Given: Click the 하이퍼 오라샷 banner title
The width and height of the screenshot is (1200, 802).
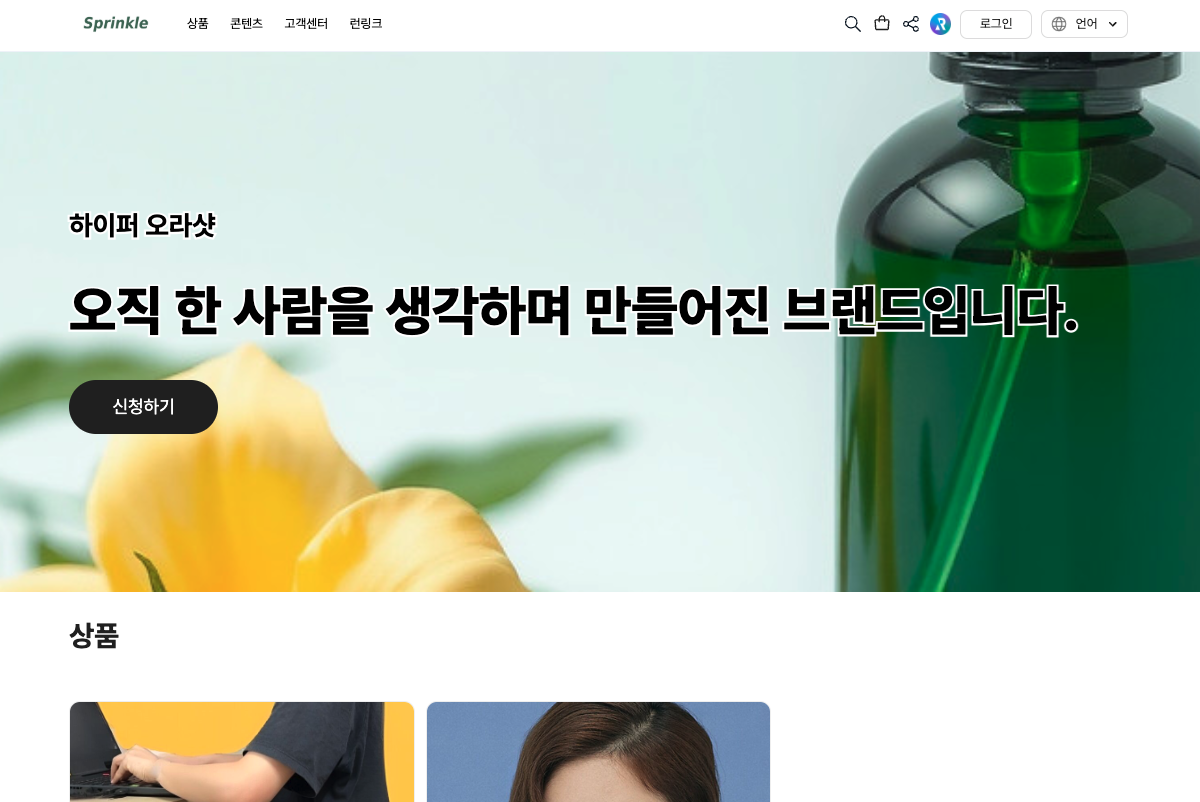Looking at the screenshot, I should point(142,225).
